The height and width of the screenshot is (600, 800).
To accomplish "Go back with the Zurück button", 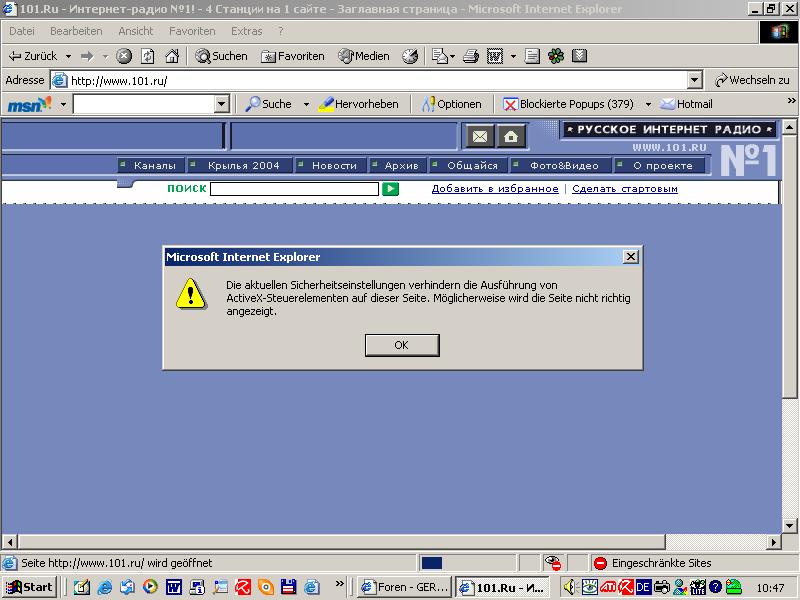I will 34,56.
